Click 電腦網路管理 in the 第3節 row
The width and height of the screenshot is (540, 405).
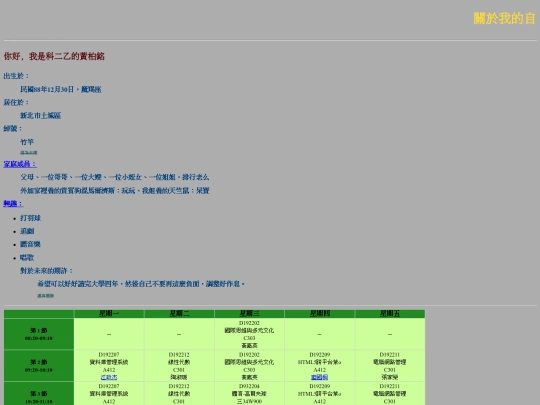[390, 394]
